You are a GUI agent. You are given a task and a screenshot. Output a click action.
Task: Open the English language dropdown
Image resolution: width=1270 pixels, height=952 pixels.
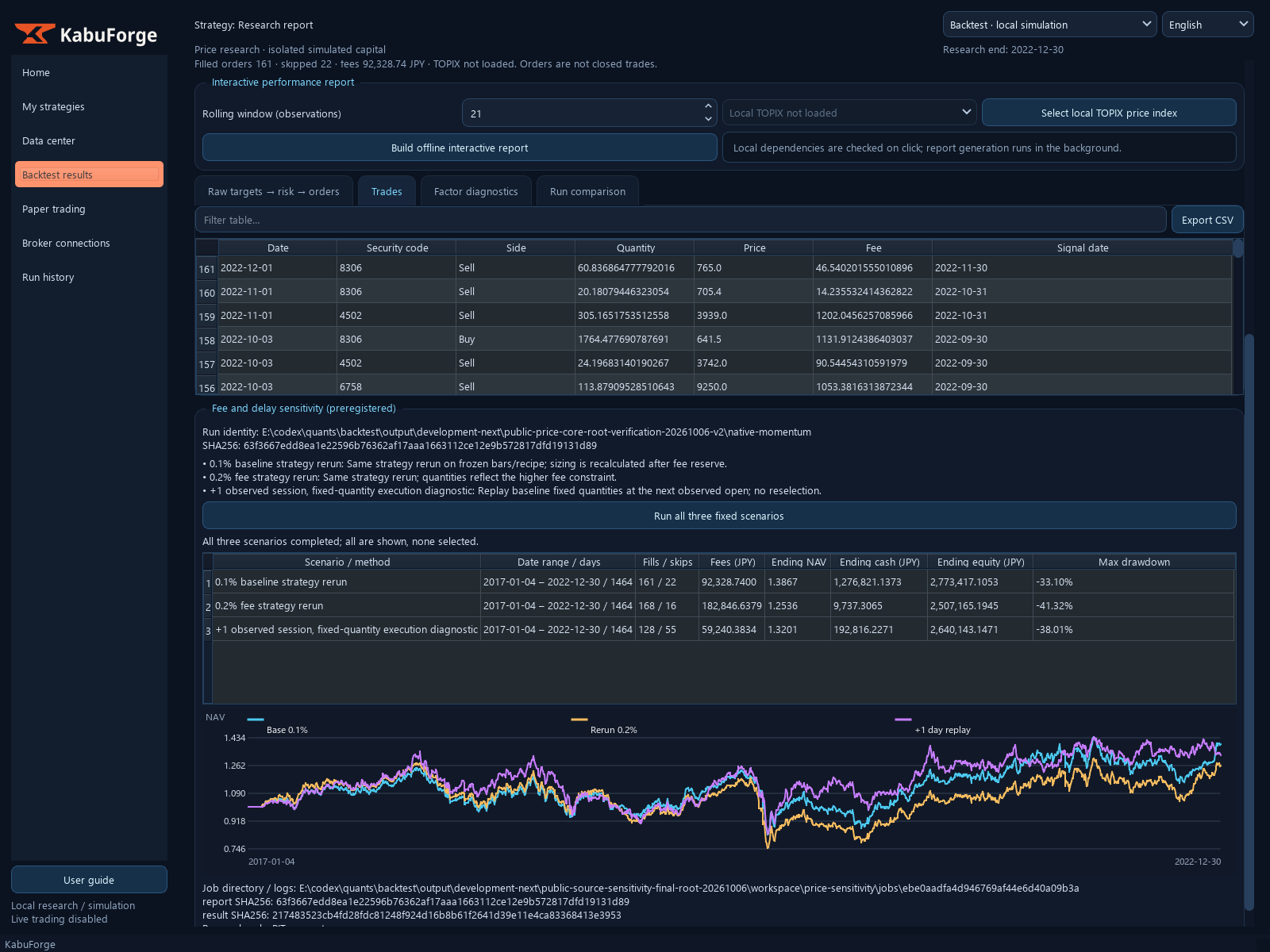(x=1207, y=25)
